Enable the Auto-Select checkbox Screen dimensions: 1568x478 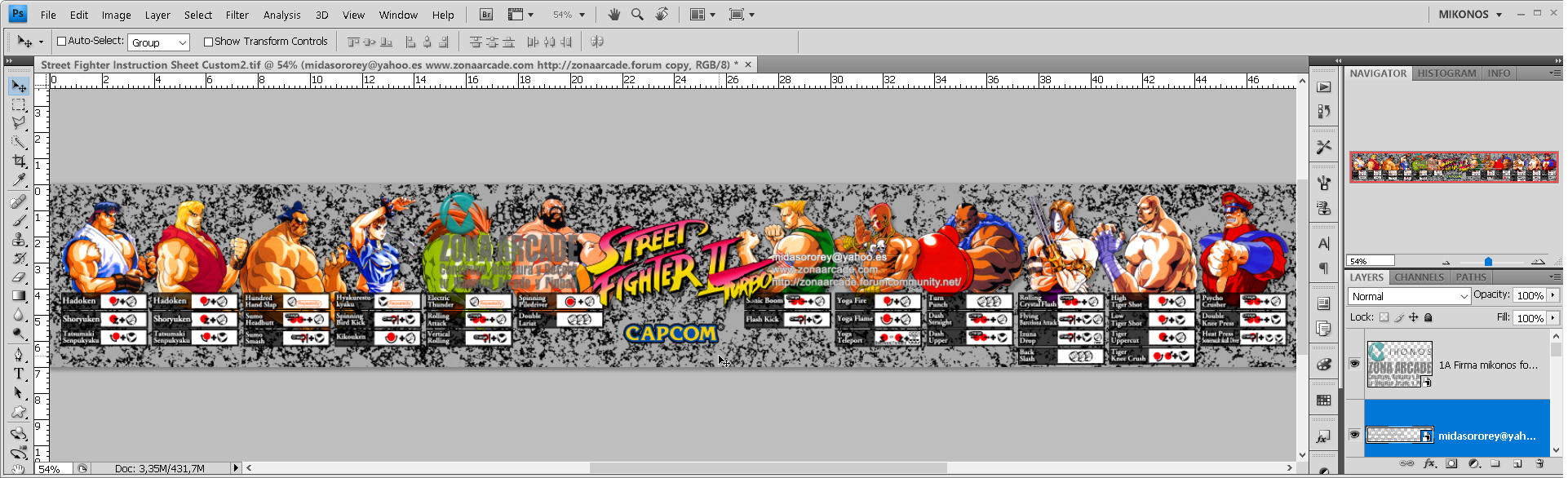coord(61,41)
